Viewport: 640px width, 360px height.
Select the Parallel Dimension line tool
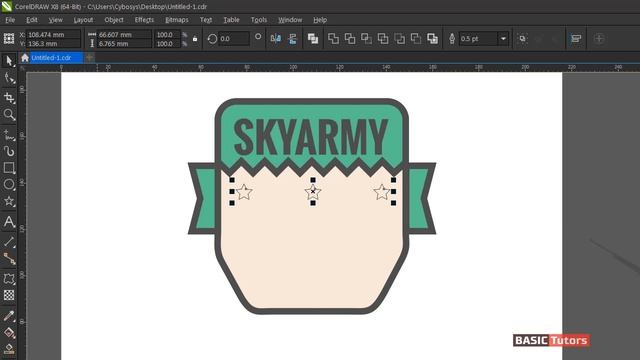click(x=9, y=242)
